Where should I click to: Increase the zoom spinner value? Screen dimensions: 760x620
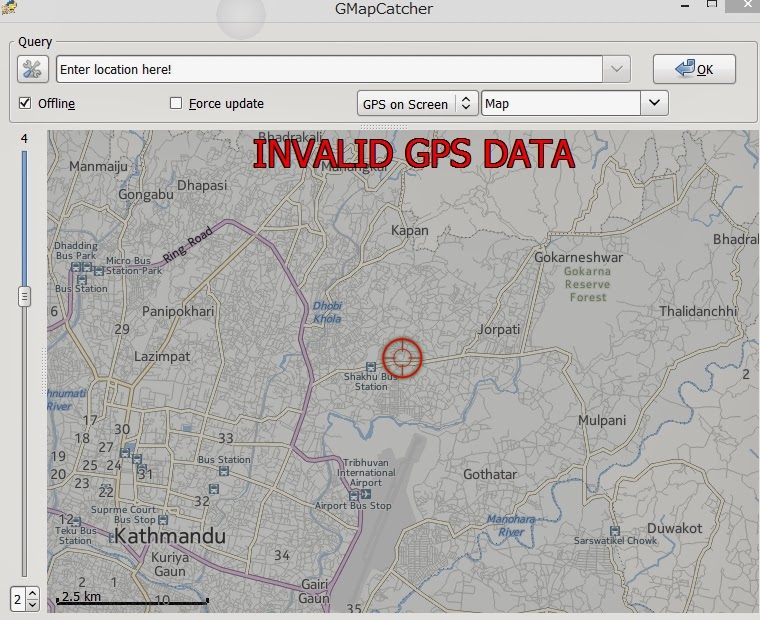32,593
